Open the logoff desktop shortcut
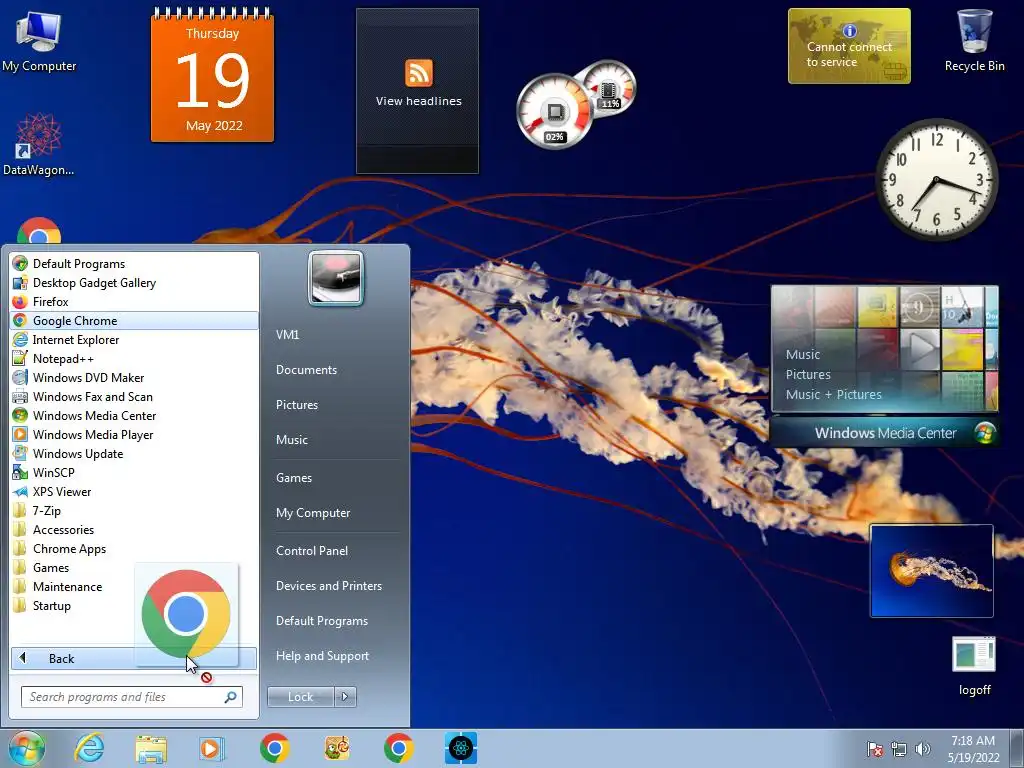 974,666
